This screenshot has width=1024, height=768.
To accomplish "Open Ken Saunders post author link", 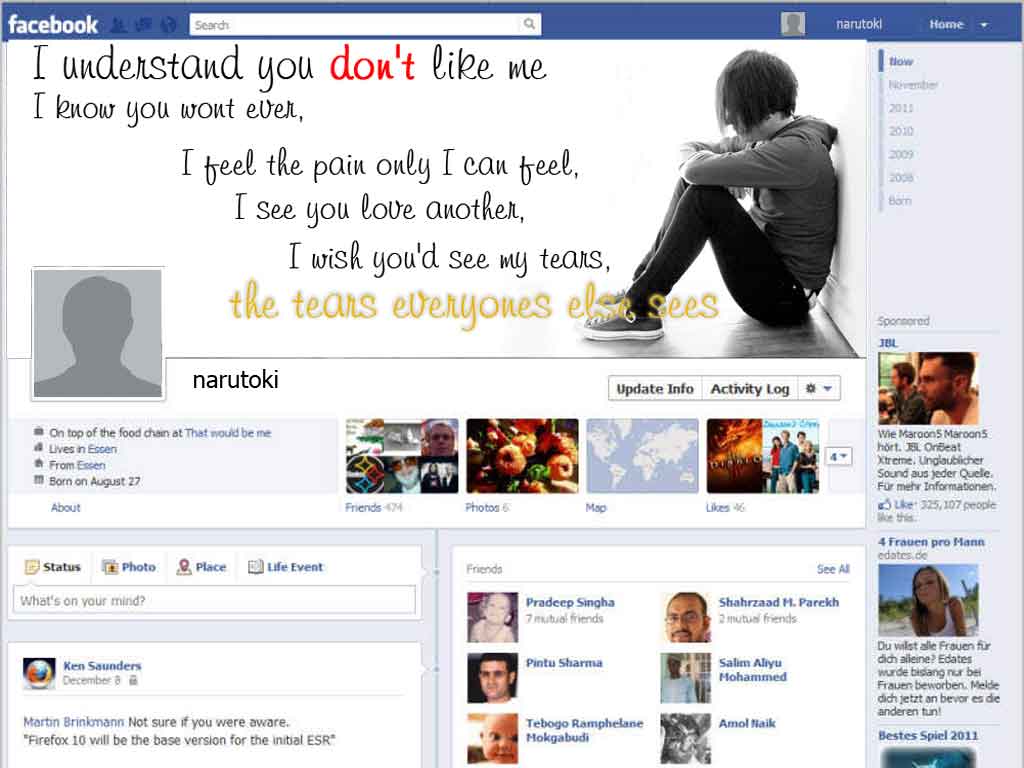I will (x=102, y=665).
